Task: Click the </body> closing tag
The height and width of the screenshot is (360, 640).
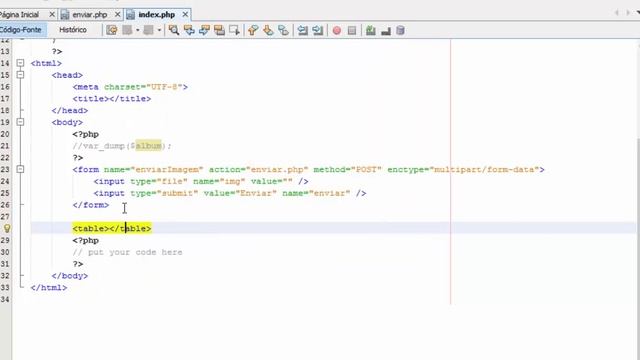Action: coord(70,276)
